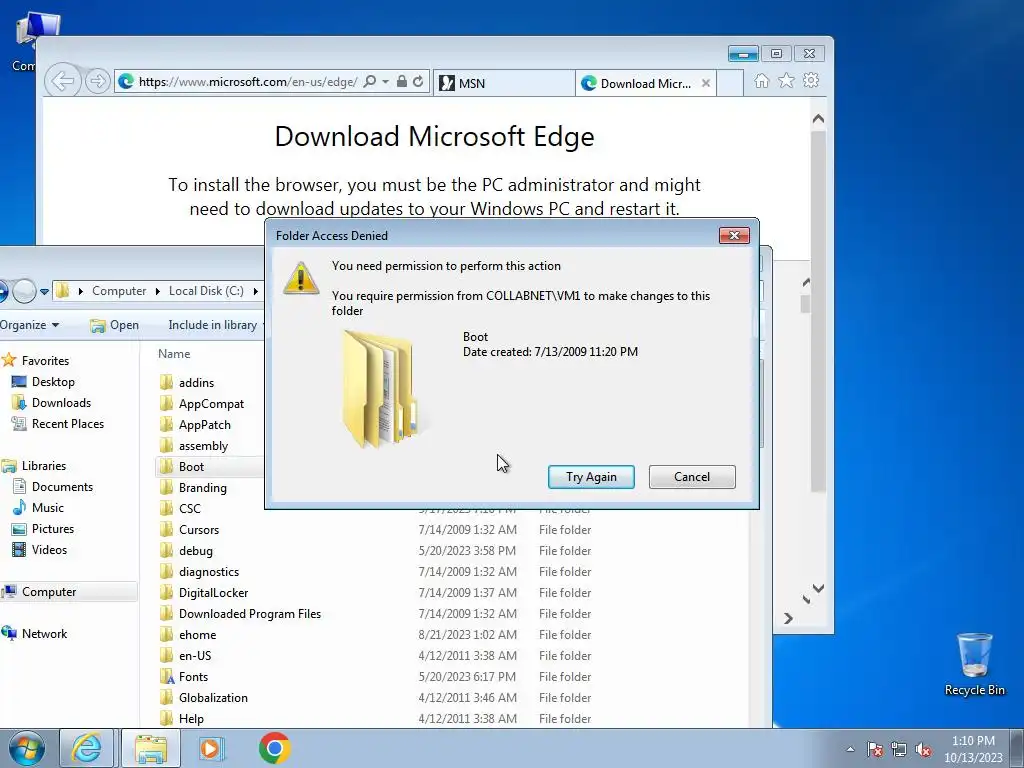Screen dimensions: 1024x768
Task: Select Favorites in navigation pane
Action: (45, 360)
